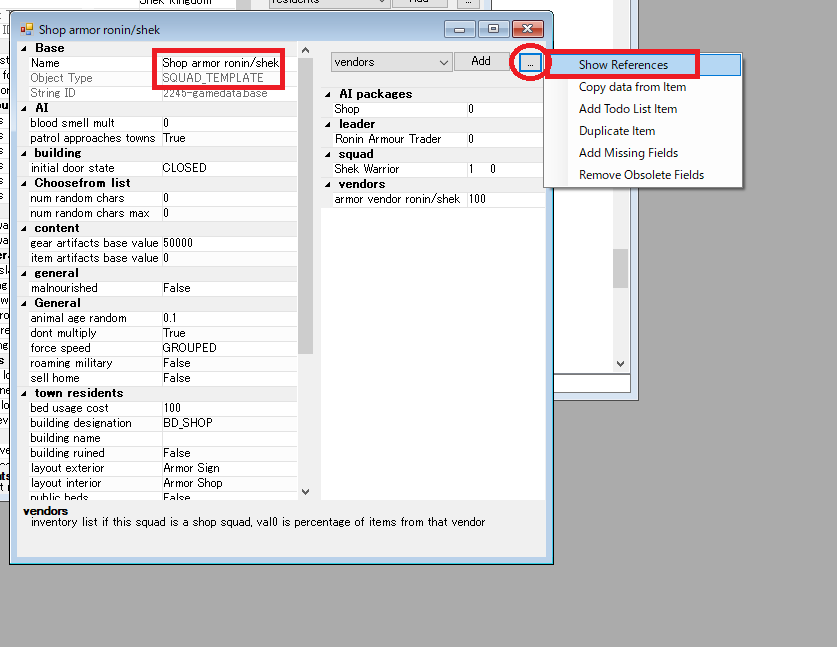837x647 pixels.
Task: Click the blood smell mult value
Action: coord(229,123)
